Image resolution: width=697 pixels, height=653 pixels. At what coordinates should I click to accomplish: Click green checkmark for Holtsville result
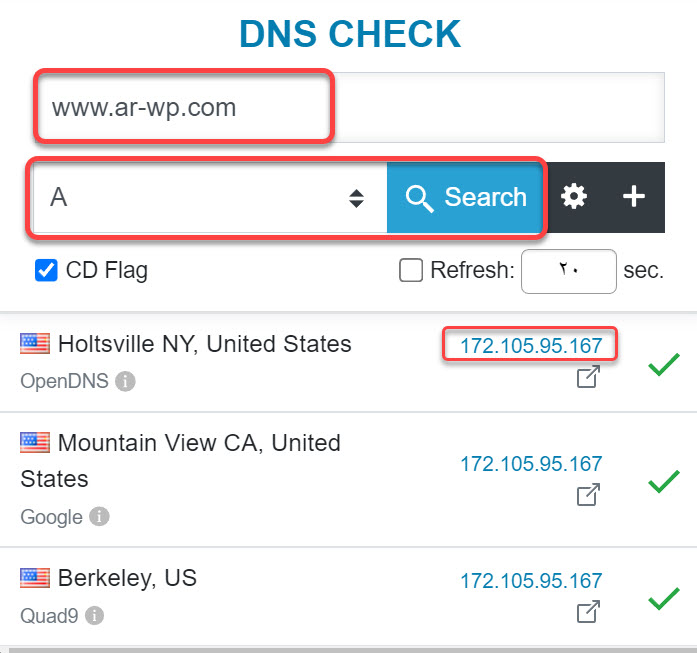(663, 366)
